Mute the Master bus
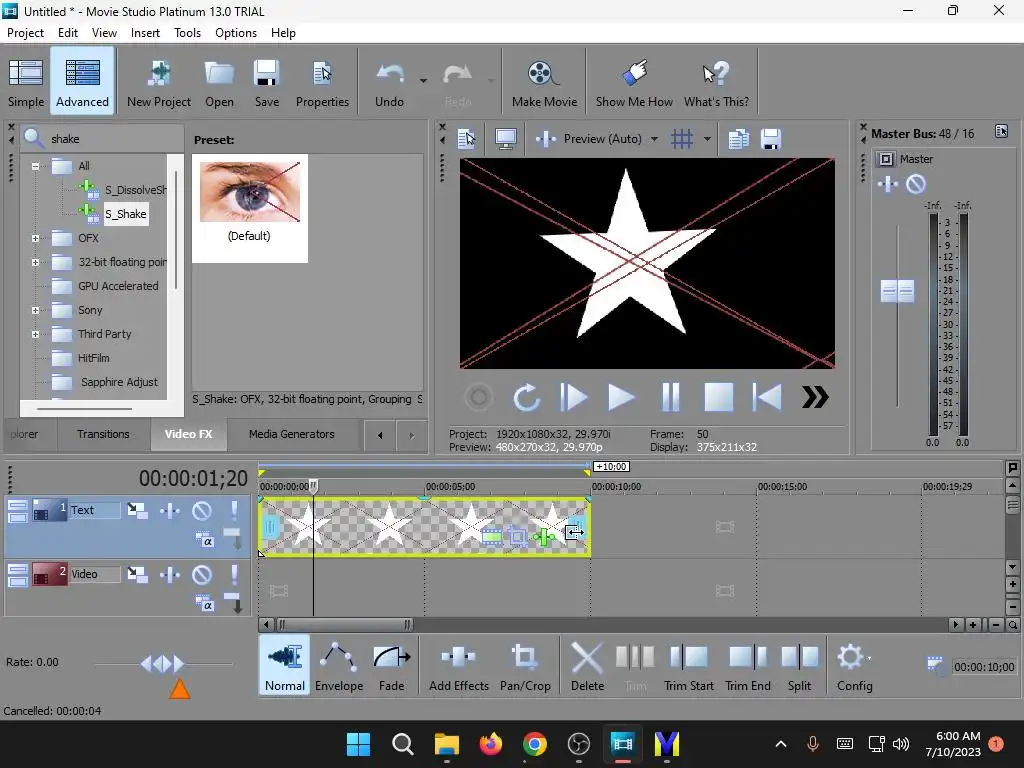Screen dimensions: 1024x768 916,184
